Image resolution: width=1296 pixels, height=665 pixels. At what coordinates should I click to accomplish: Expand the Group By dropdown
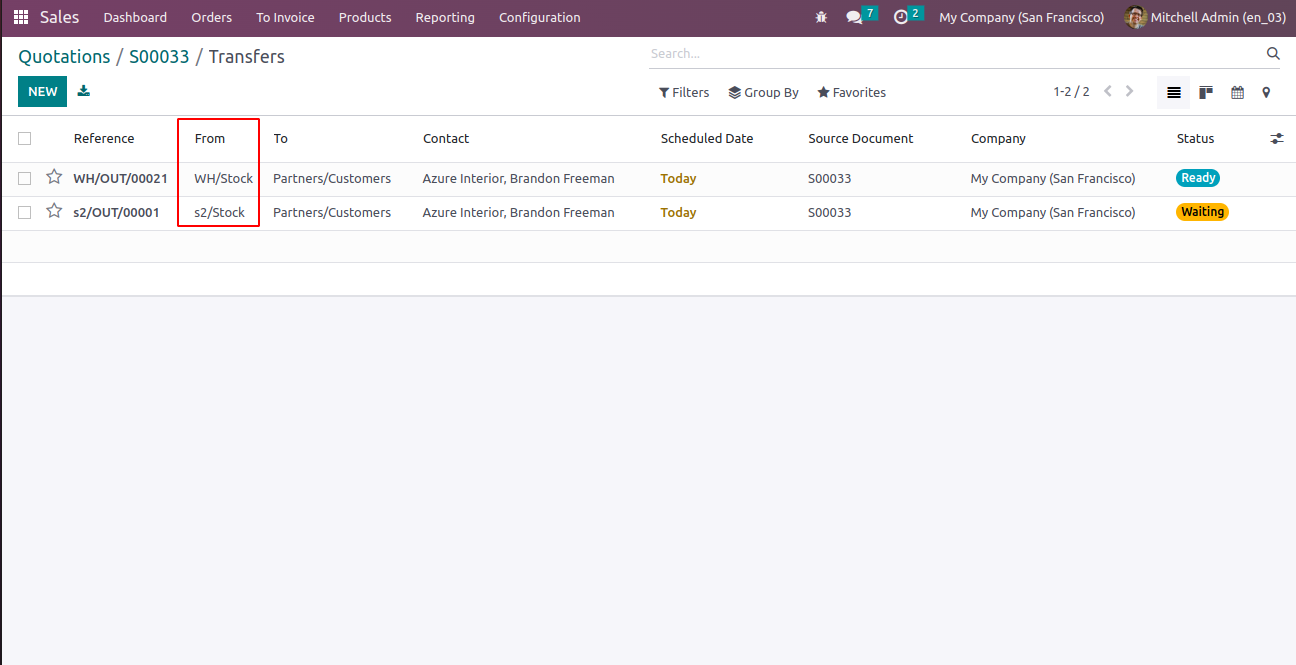(x=763, y=92)
